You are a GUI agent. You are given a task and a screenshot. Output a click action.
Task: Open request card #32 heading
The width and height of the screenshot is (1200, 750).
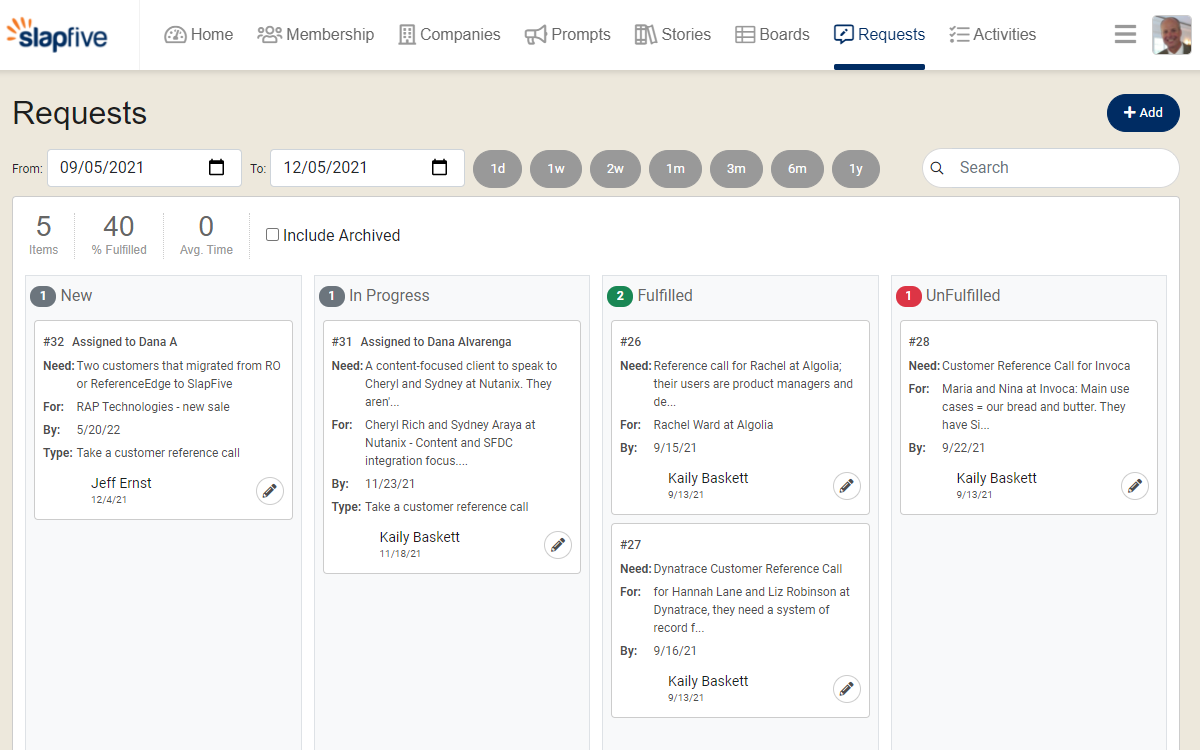(110, 342)
